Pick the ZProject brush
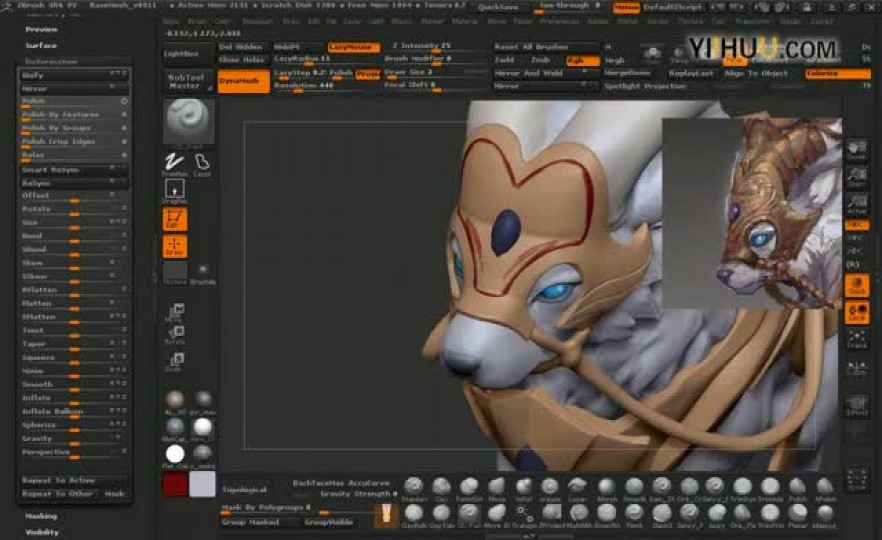Viewport: 882px width, 540px height. 551,515
